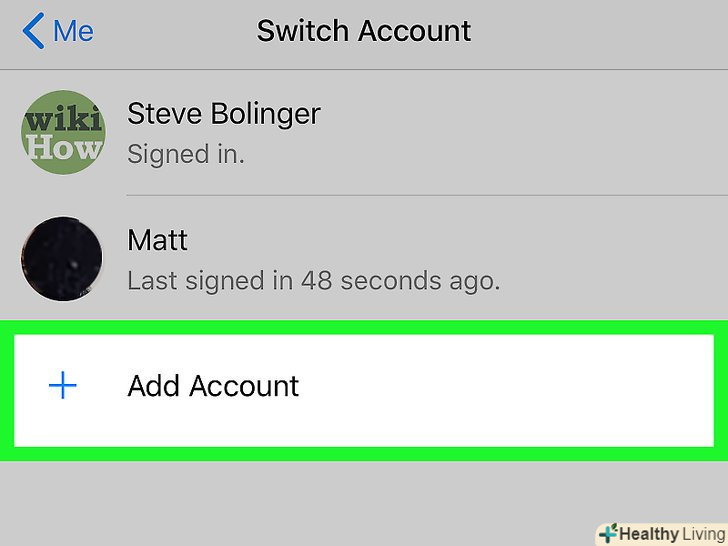Viewport: 728px width, 546px height.
Task: Tap the blue back chevron arrow
Action: coord(33,31)
